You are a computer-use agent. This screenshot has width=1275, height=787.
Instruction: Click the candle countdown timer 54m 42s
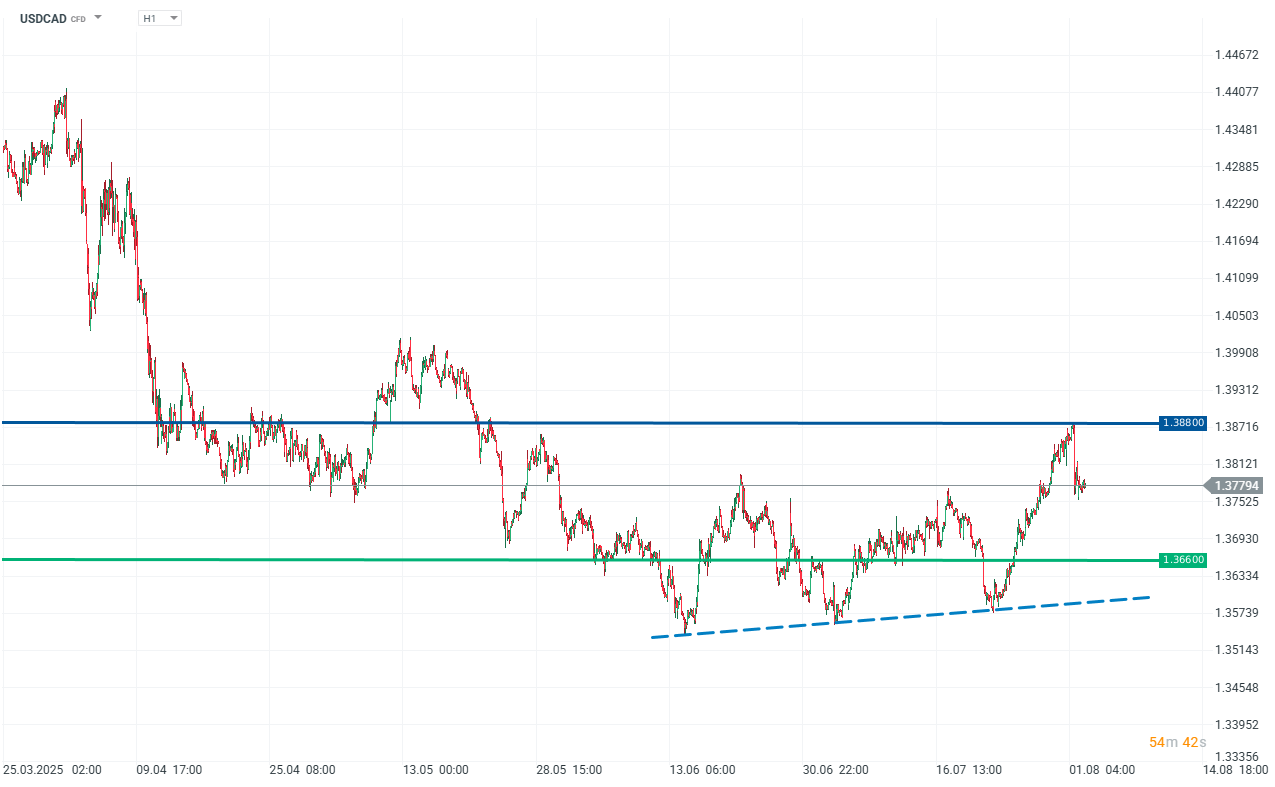tap(1177, 742)
